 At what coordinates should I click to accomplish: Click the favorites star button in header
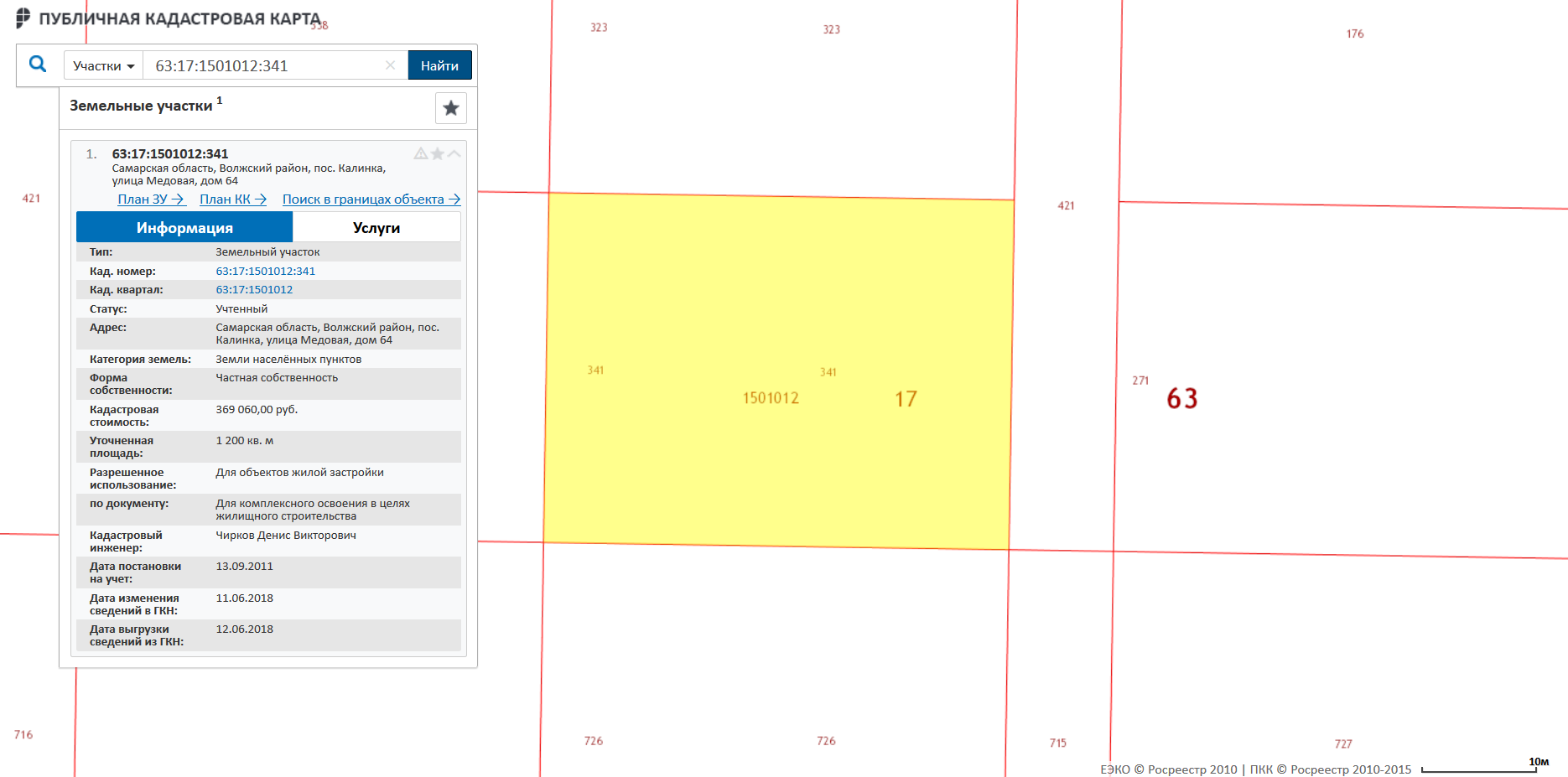pos(451,108)
